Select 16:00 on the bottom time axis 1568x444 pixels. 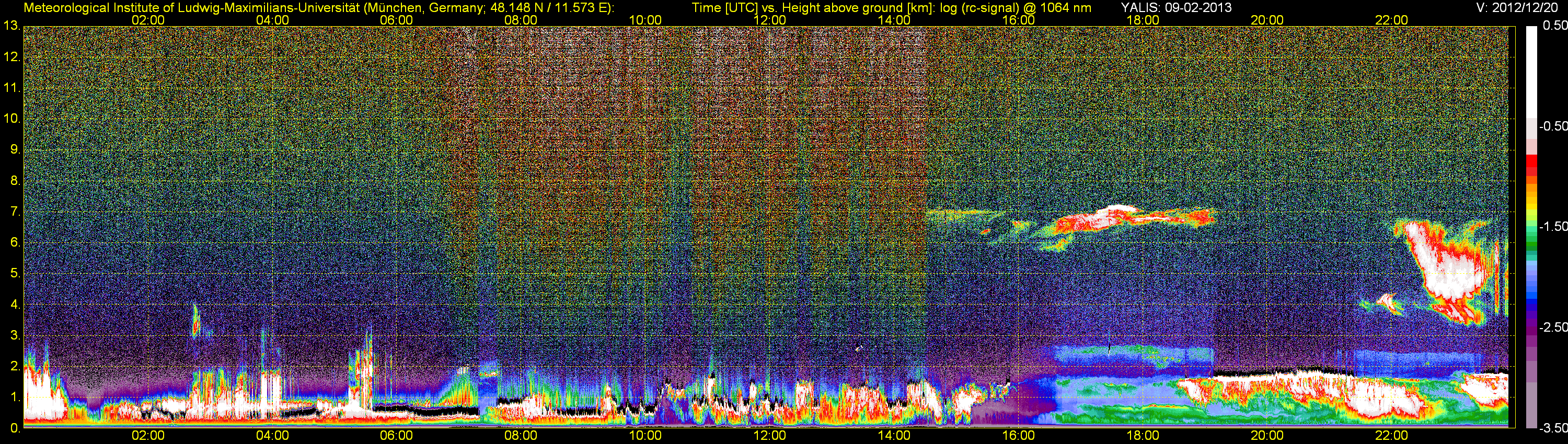coord(1018,436)
